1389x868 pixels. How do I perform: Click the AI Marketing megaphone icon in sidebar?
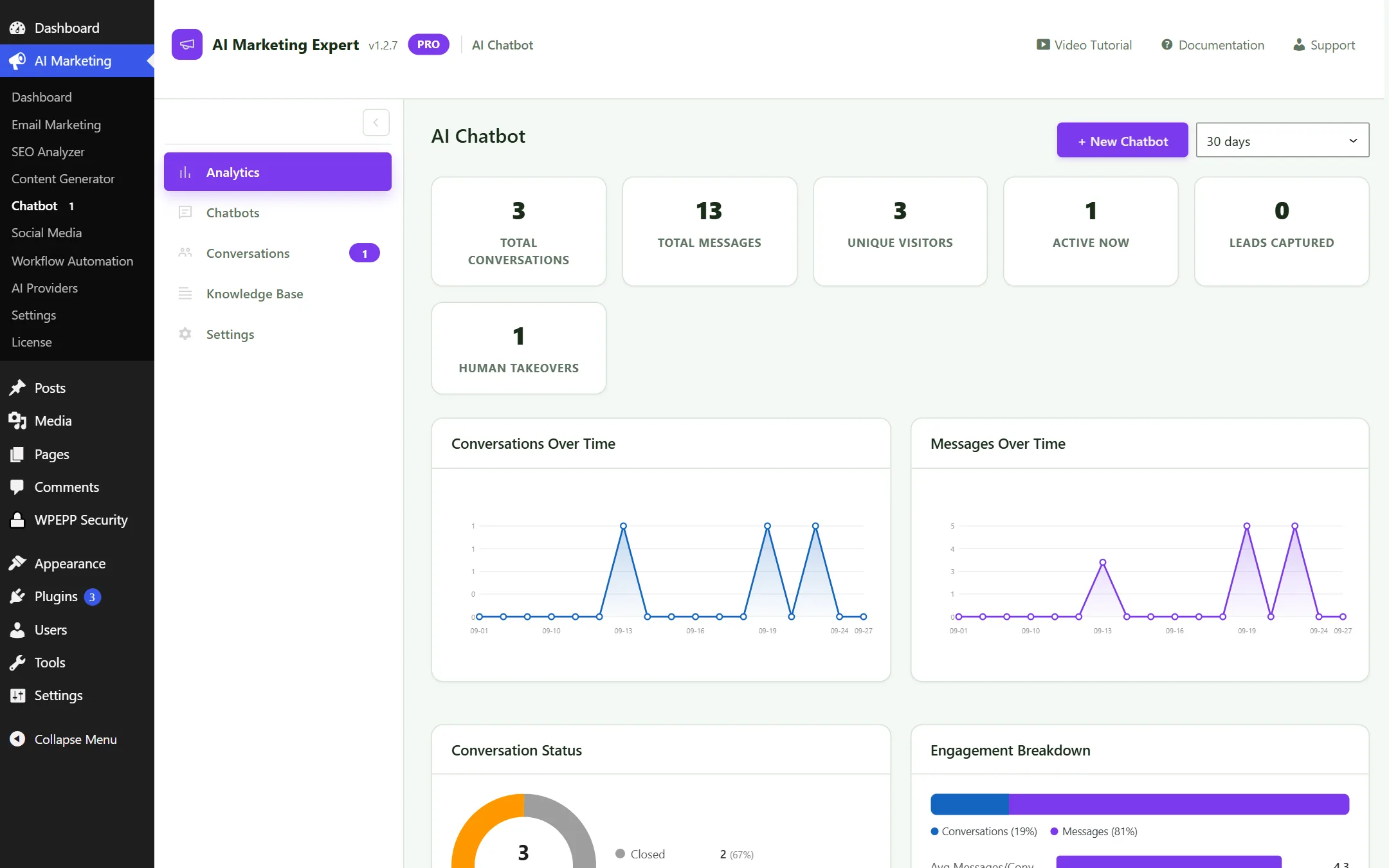[x=17, y=60]
